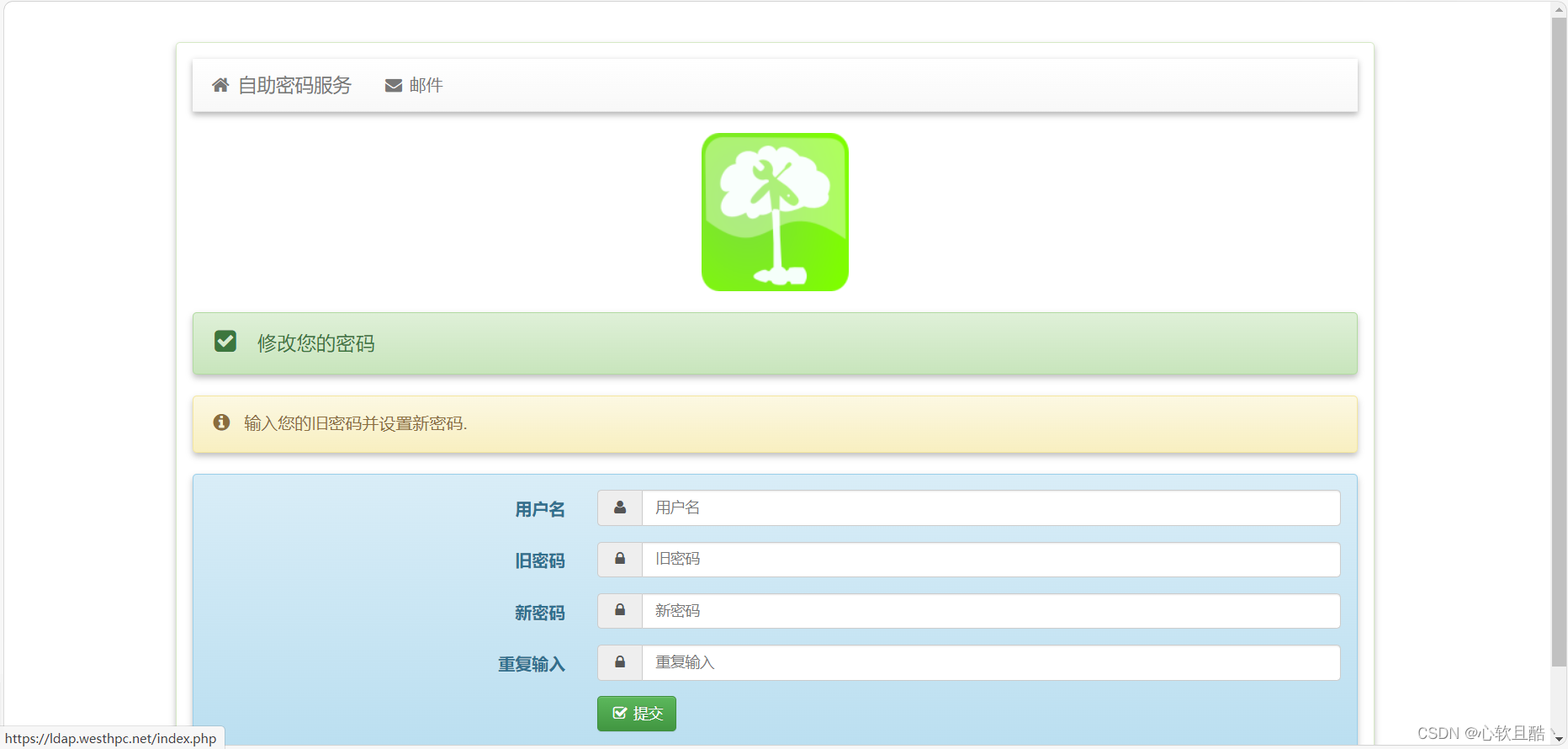Click the scrollbar up arrow
This screenshot has height=749, width=1568.
tap(1559, 9)
